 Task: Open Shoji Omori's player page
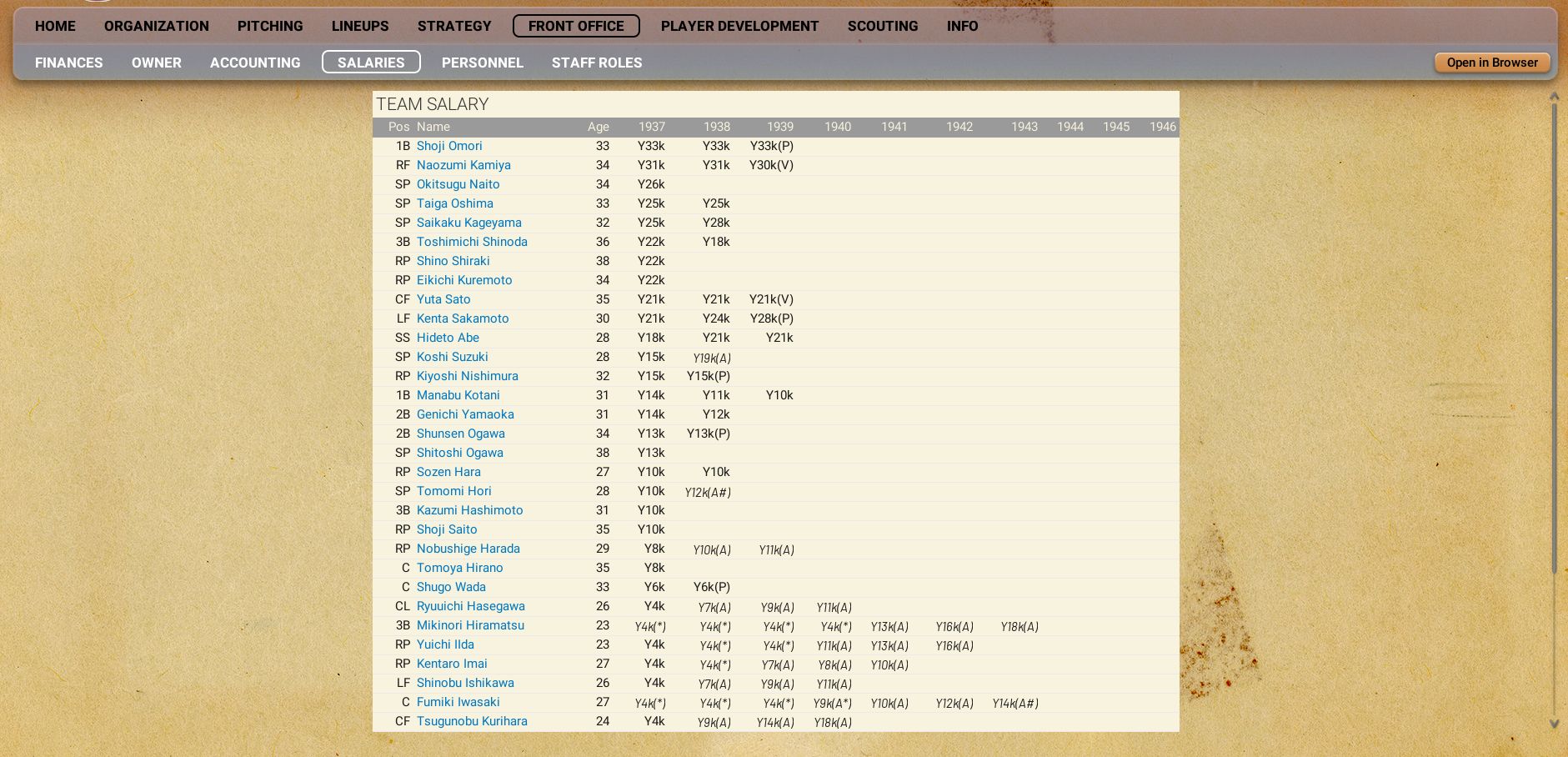[448, 146]
